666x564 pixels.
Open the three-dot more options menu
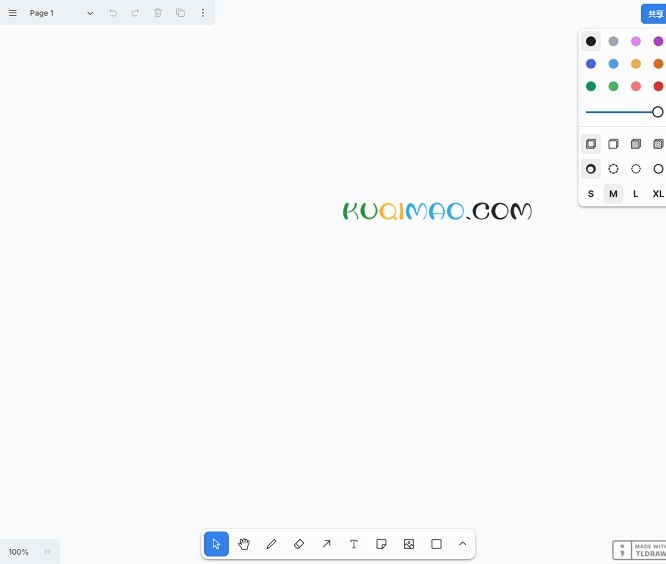(203, 13)
